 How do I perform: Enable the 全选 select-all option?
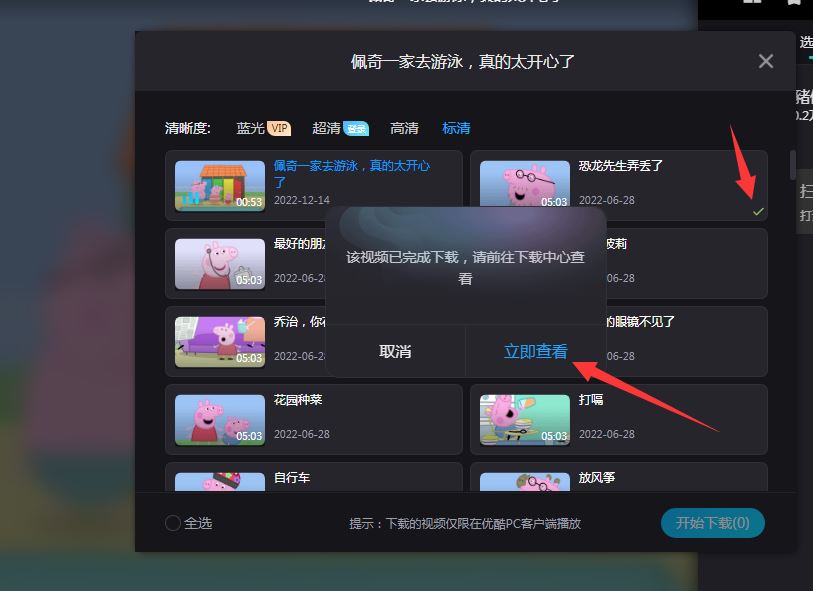(171, 522)
